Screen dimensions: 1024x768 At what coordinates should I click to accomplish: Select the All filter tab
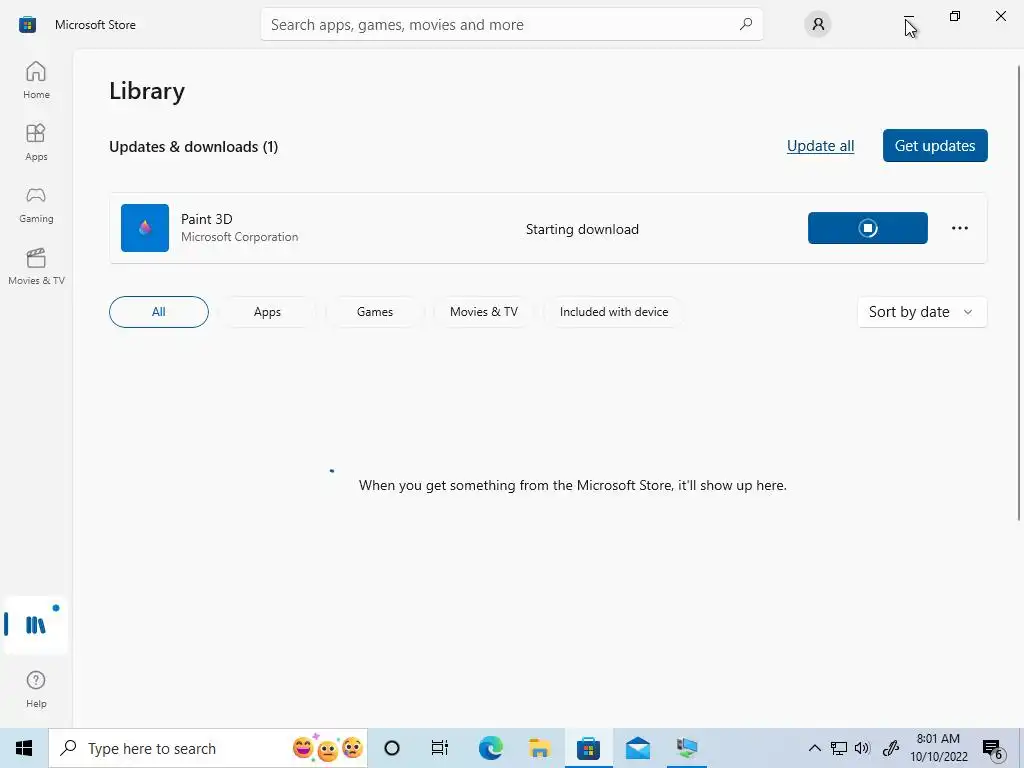pyautogui.click(x=159, y=312)
